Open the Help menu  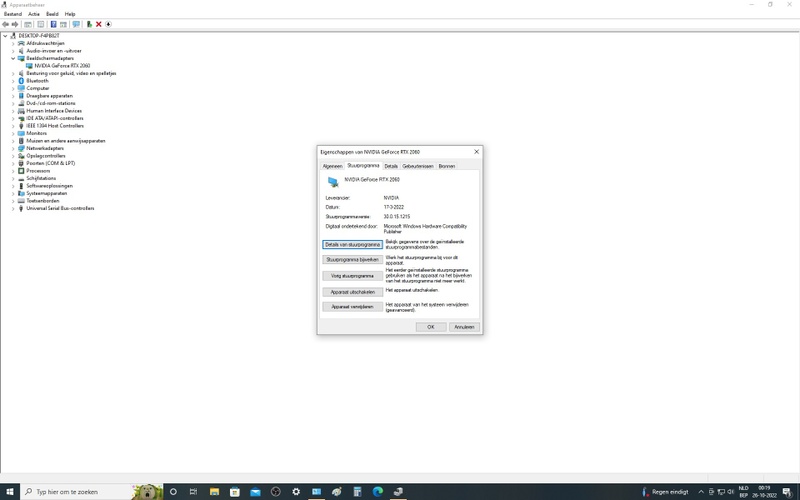point(70,14)
